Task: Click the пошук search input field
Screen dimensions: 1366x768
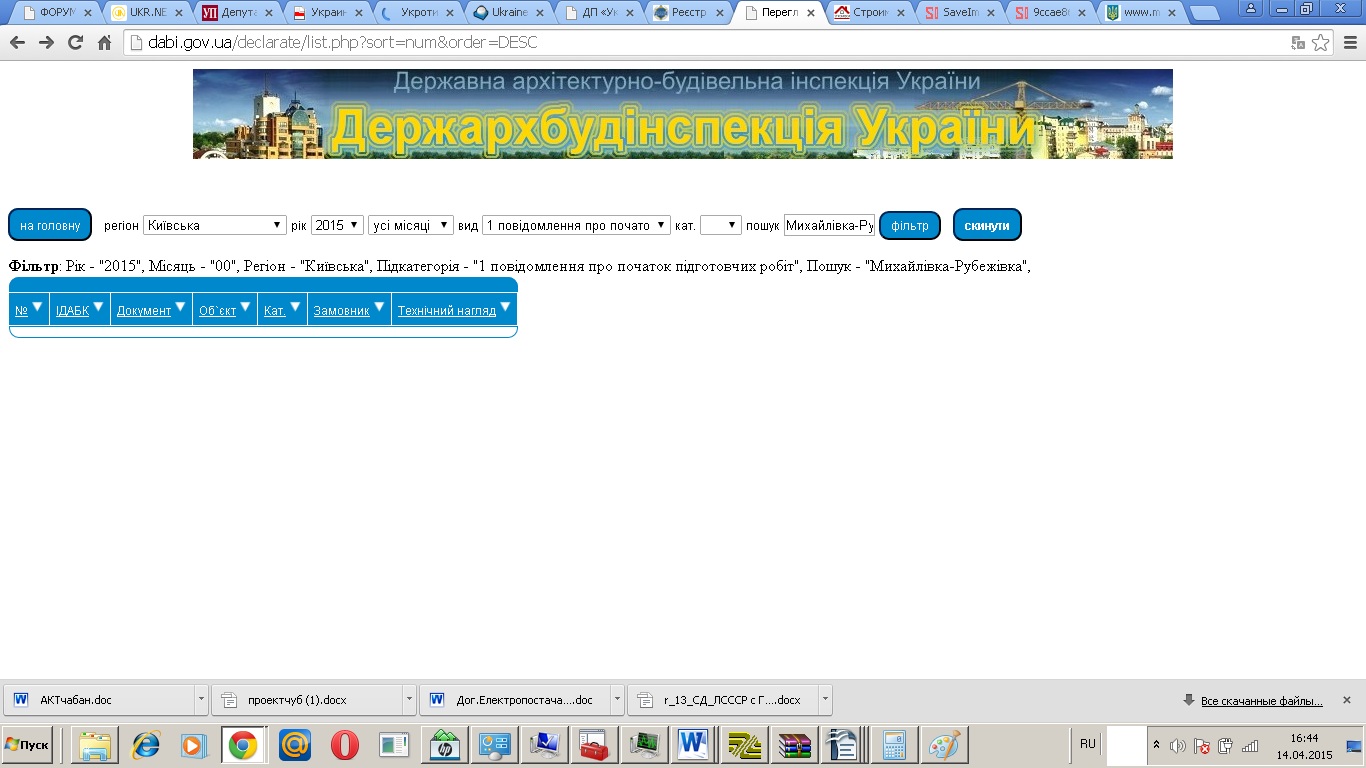Action: point(830,225)
